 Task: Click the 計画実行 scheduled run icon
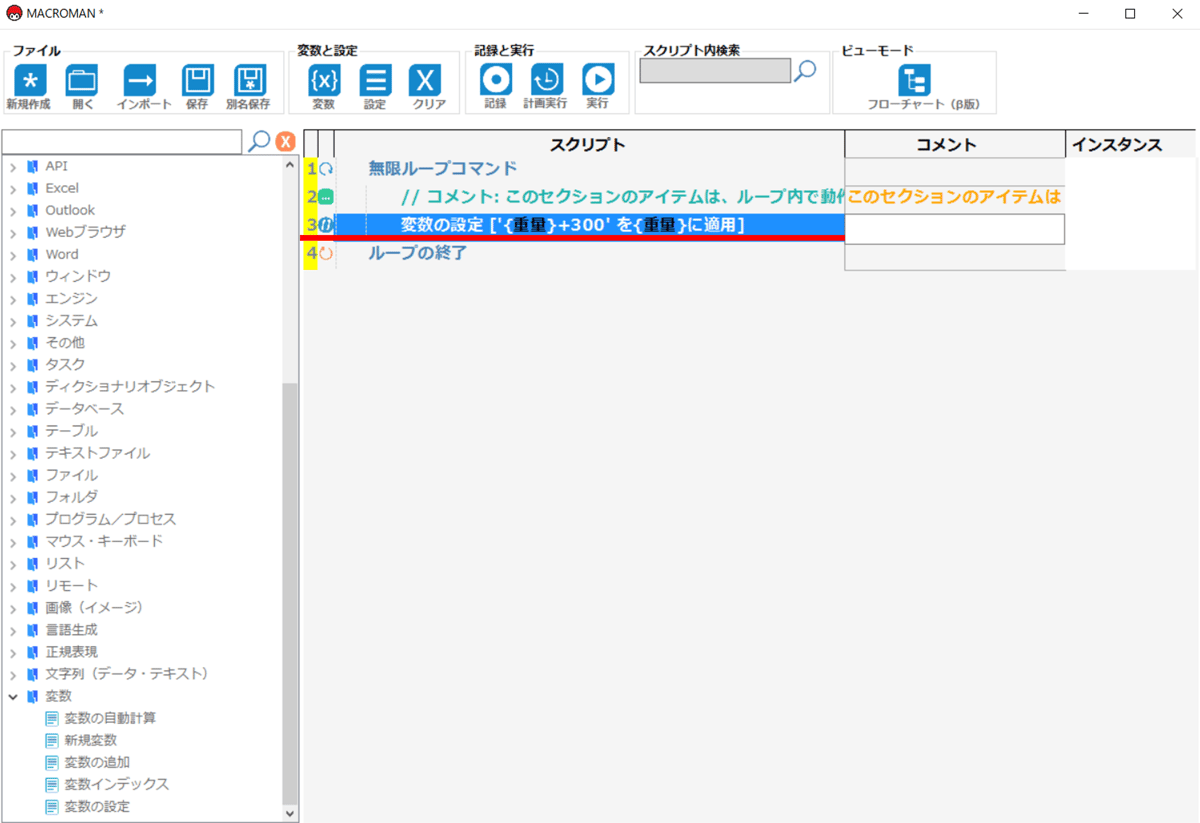[x=546, y=79]
